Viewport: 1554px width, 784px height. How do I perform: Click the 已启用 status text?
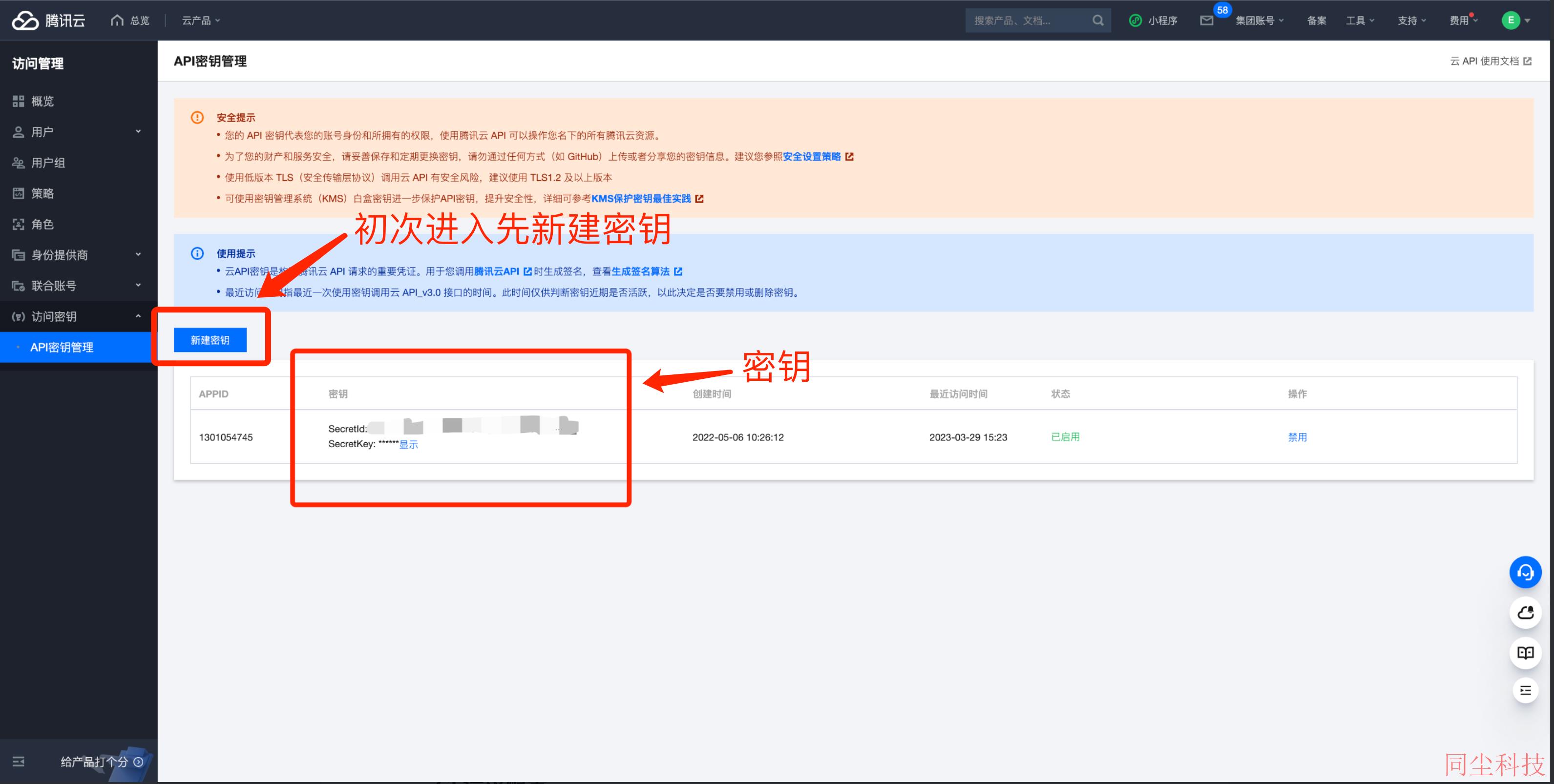(x=1065, y=437)
